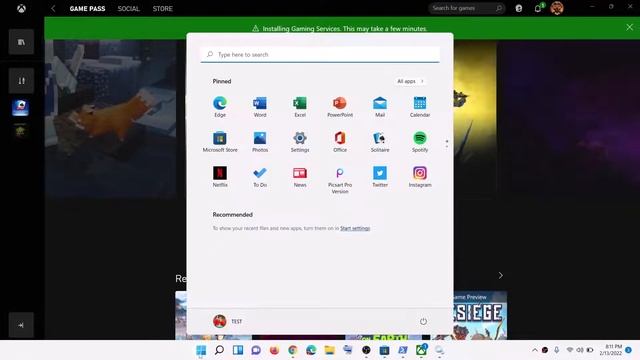Viewport: 640px width, 360px height.
Task: Open the Siege game preview thumbnail
Action: (480, 315)
